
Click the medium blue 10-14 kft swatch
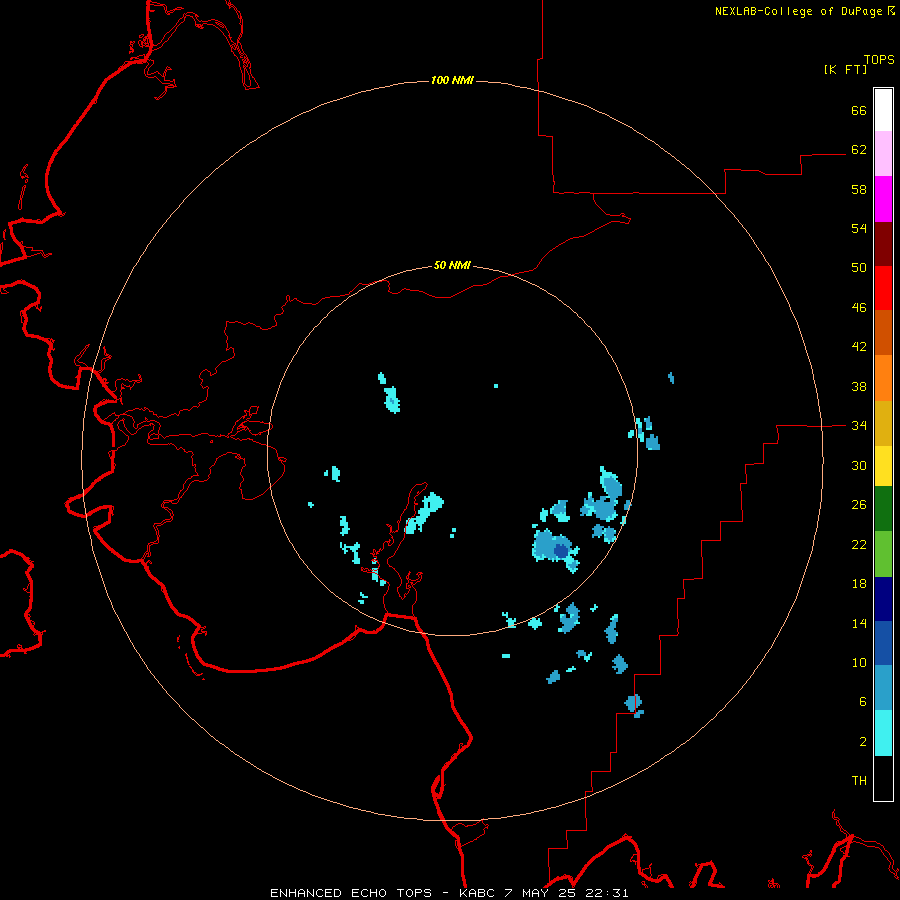[883, 643]
